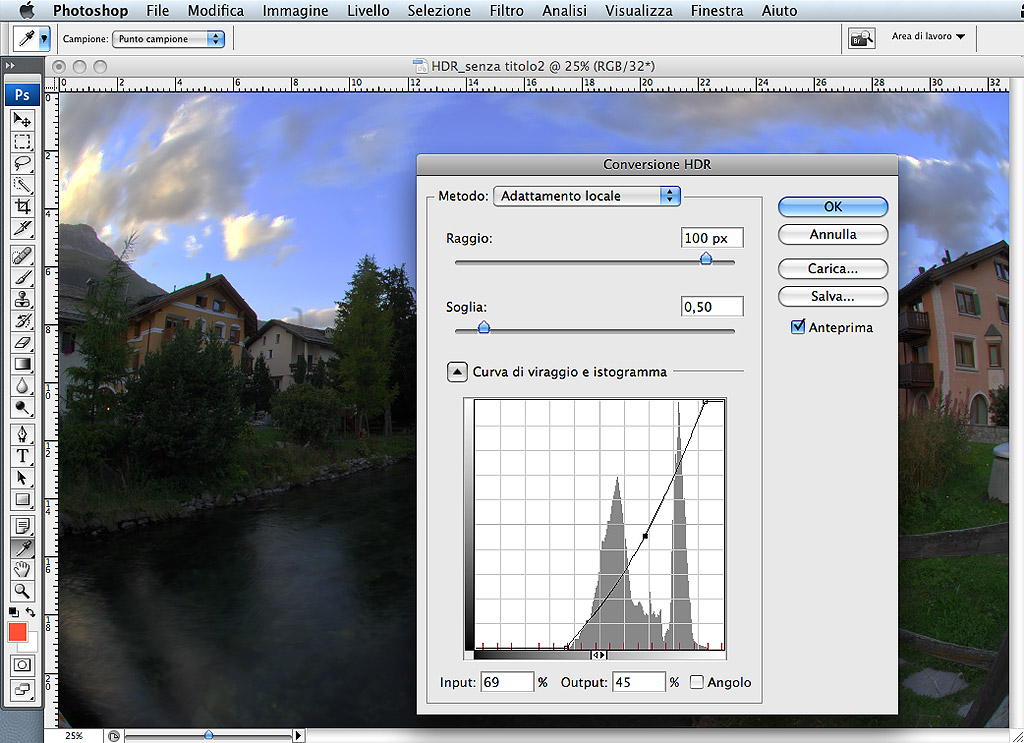Select the Eyedropper tool in the toolbox
This screenshot has width=1024, height=743.
(x=22, y=548)
